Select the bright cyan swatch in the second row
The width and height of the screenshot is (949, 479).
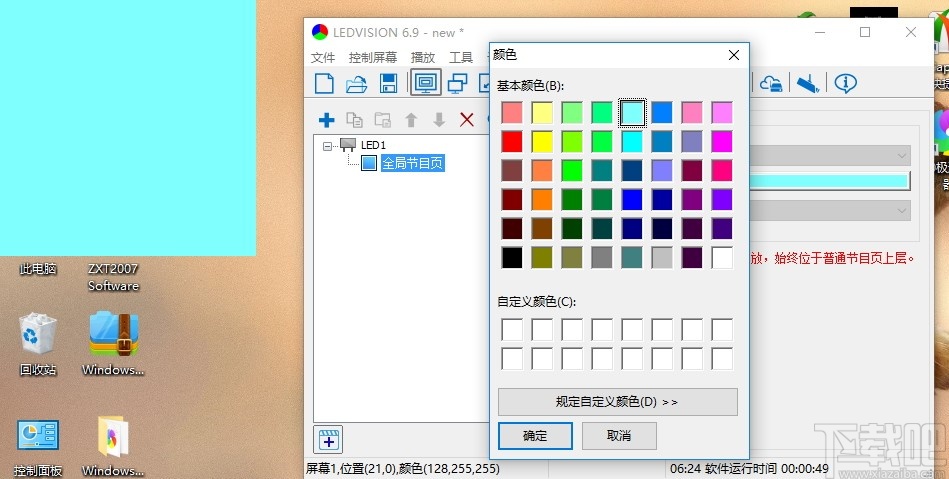coord(632,142)
